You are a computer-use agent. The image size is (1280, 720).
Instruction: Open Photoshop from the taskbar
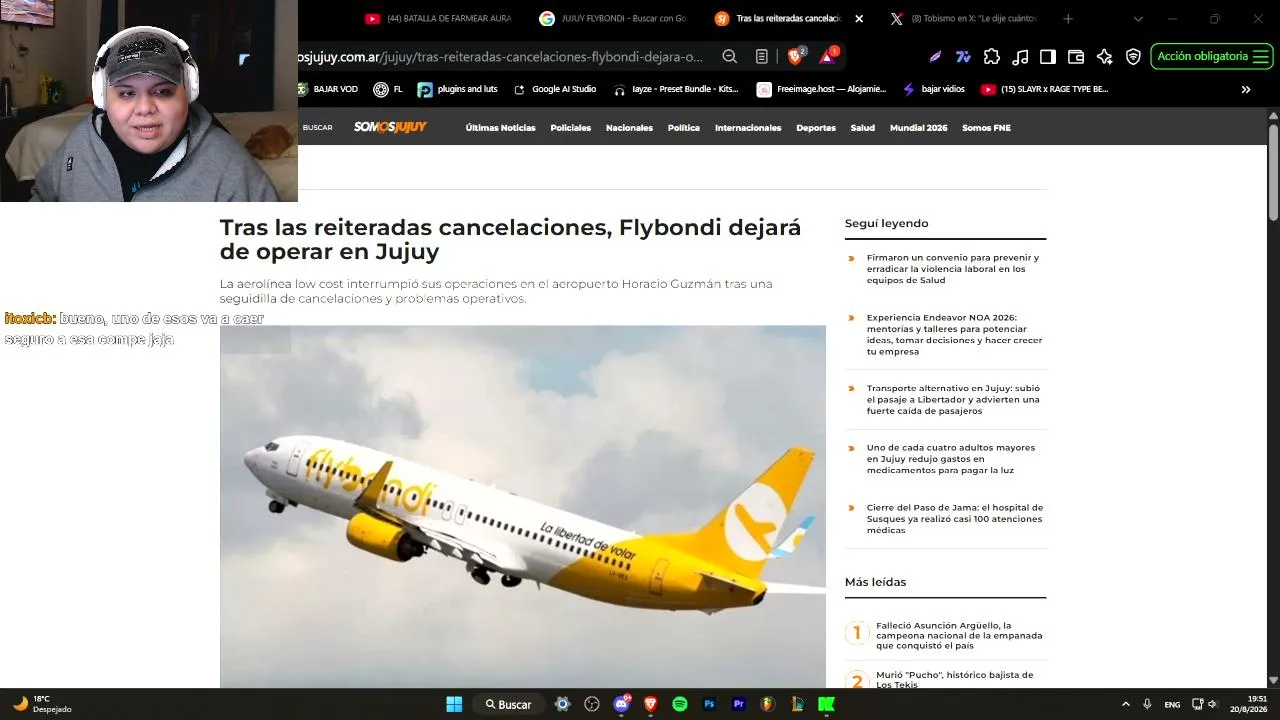[x=709, y=704]
